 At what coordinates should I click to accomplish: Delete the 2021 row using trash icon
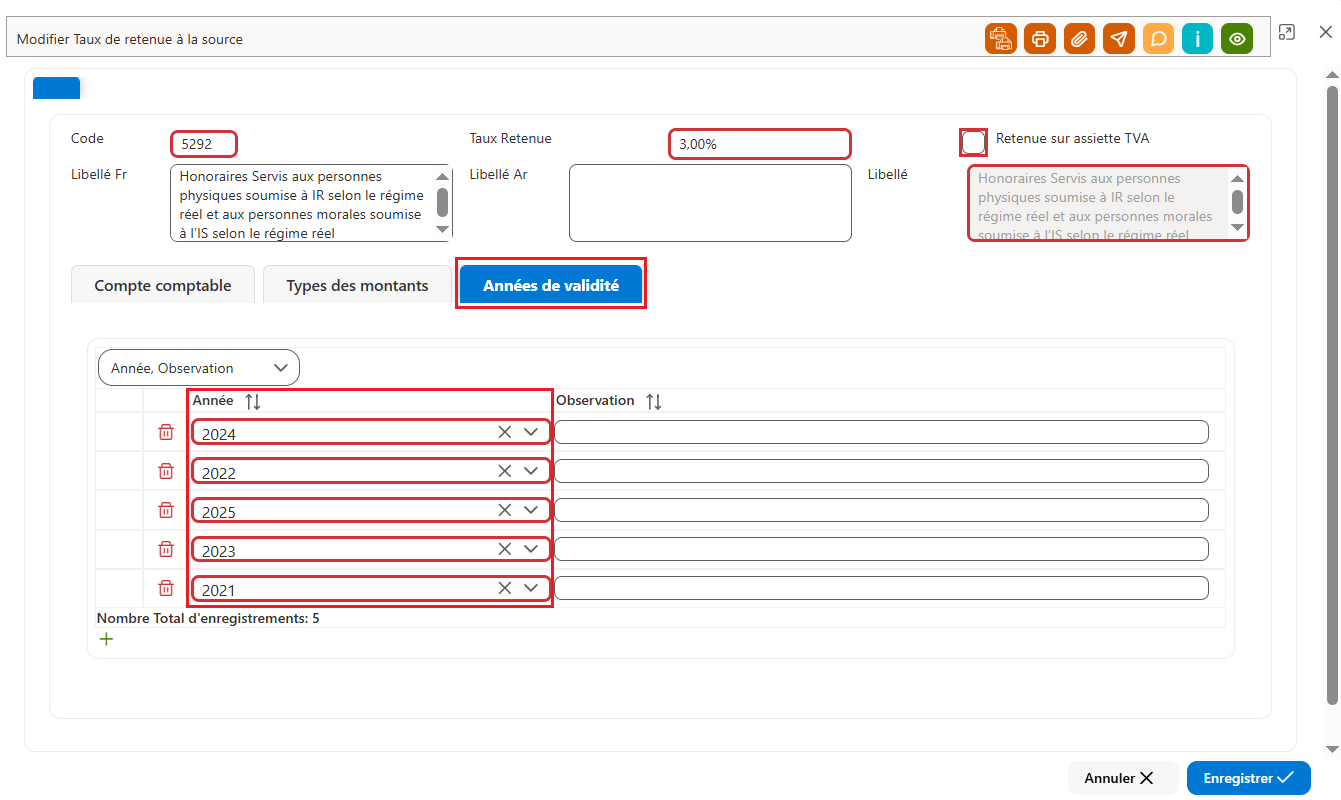[166, 588]
